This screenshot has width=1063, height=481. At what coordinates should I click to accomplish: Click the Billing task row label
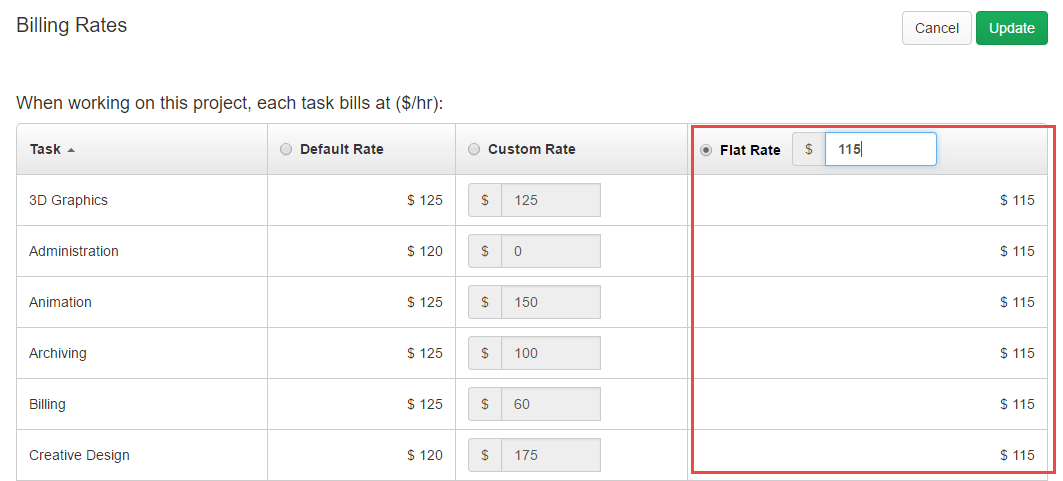tap(47, 404)
